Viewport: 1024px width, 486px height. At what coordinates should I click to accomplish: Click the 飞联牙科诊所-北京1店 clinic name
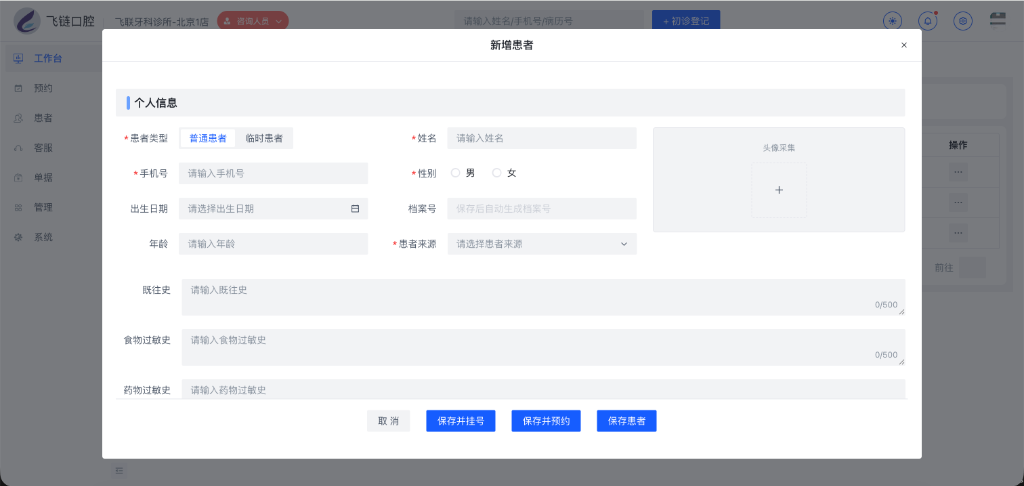[161, 22]
